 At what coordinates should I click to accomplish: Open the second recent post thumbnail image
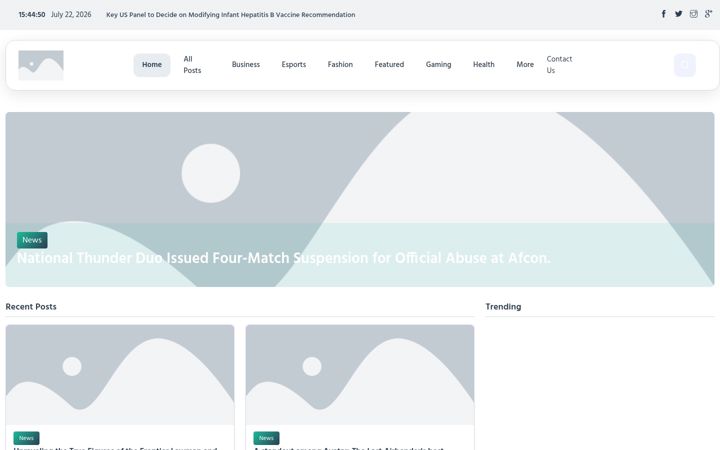360,375
